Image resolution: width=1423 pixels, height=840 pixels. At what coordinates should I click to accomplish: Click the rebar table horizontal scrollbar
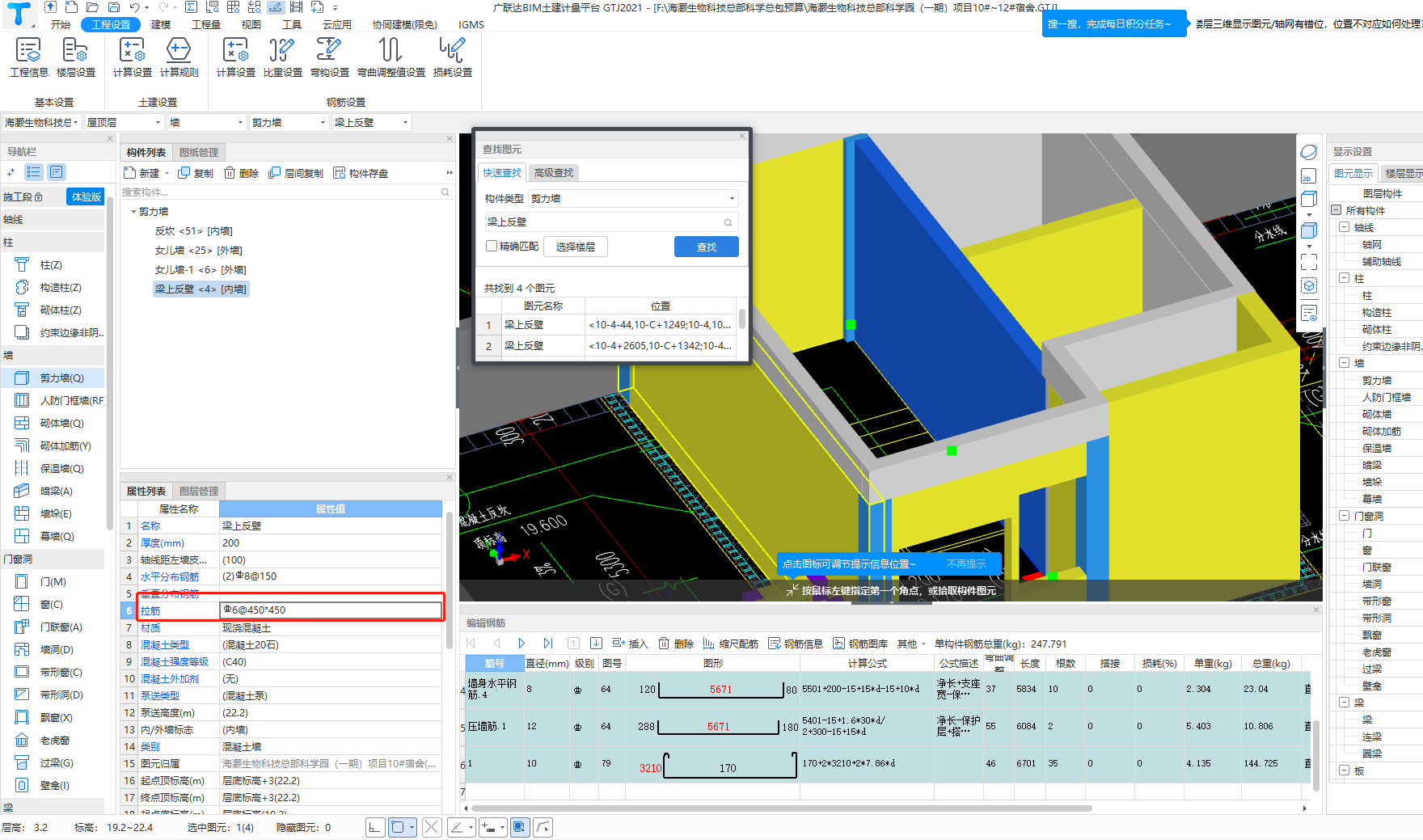point(781,808)
